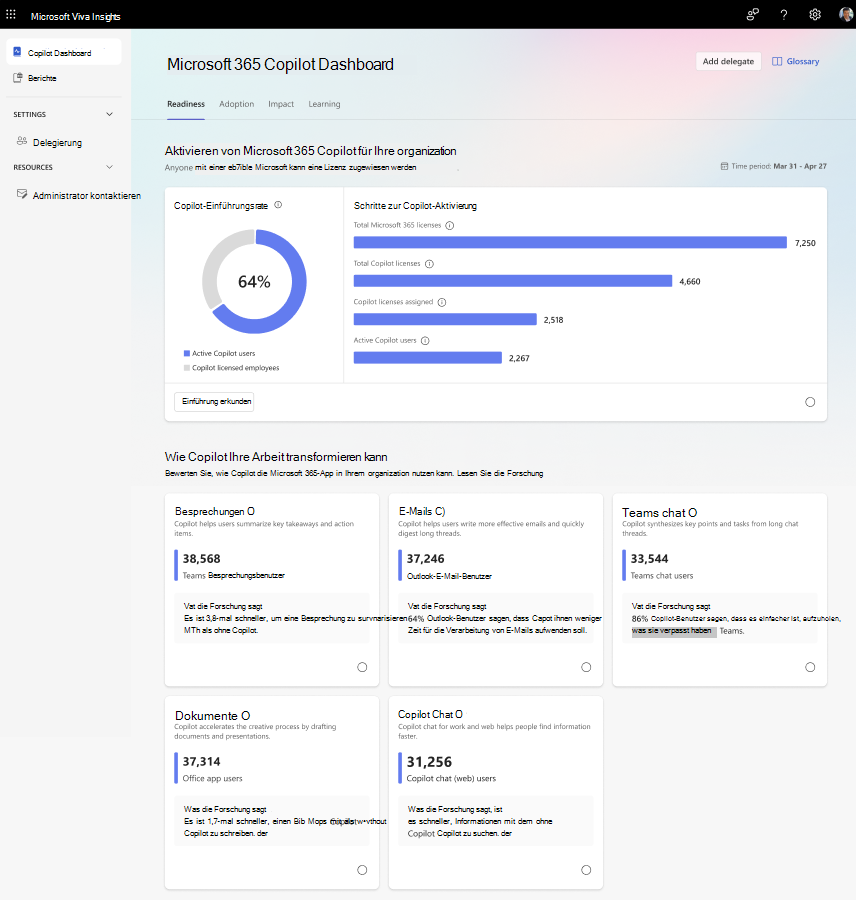Open the Total Copilot licenses info tooltip
The image size is (856, 900).
[x=428, y=261]
